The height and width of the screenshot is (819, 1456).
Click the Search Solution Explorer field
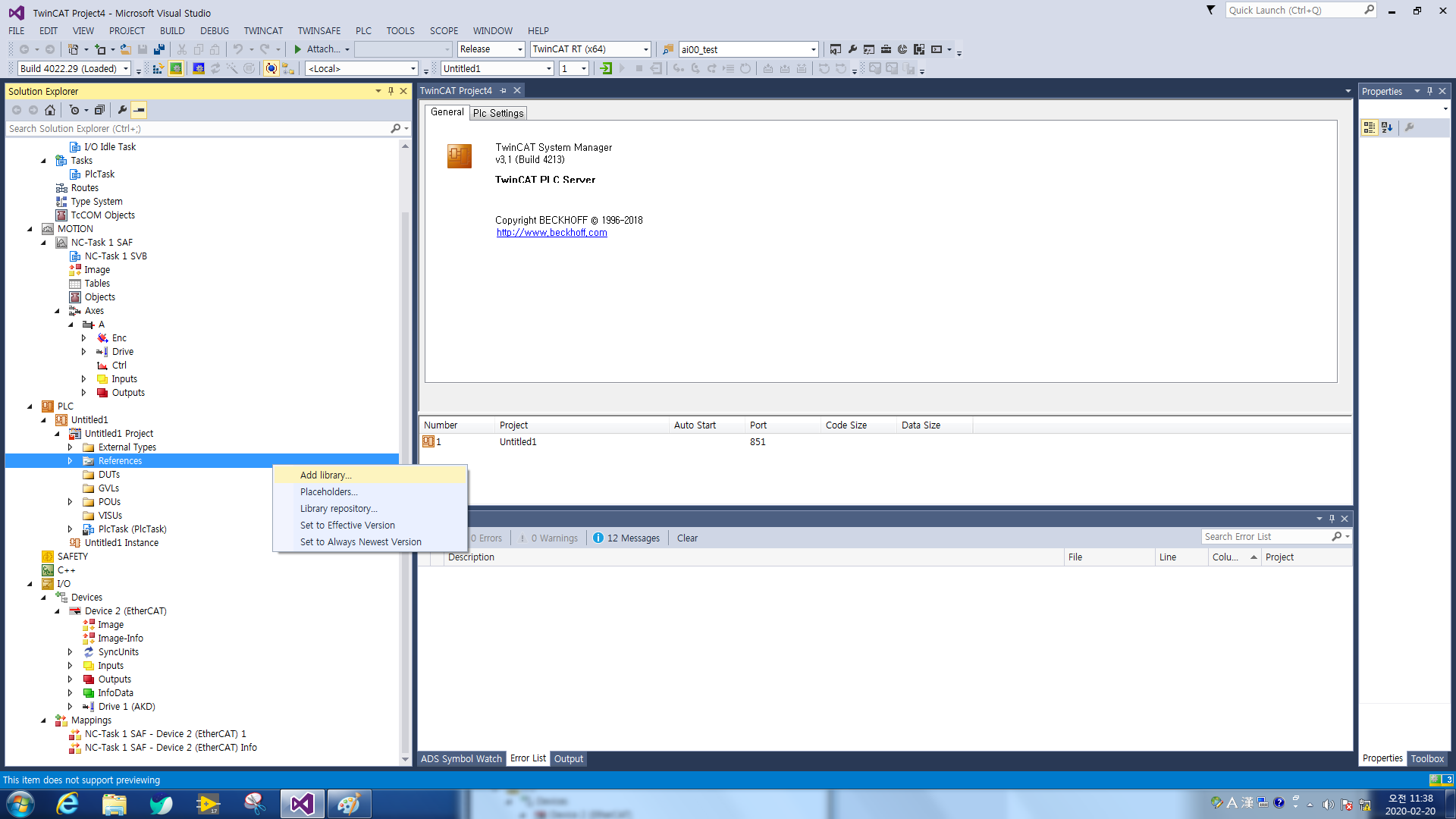point(199,129)
